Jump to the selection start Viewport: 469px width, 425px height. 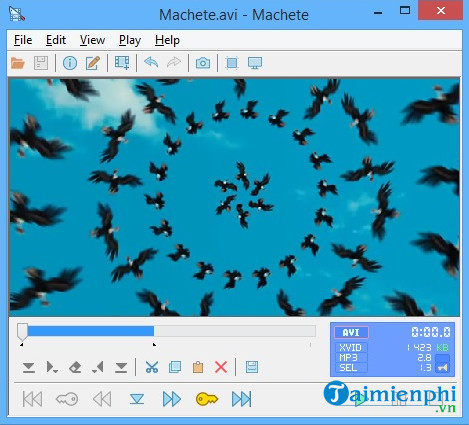(x=29, y=368)
